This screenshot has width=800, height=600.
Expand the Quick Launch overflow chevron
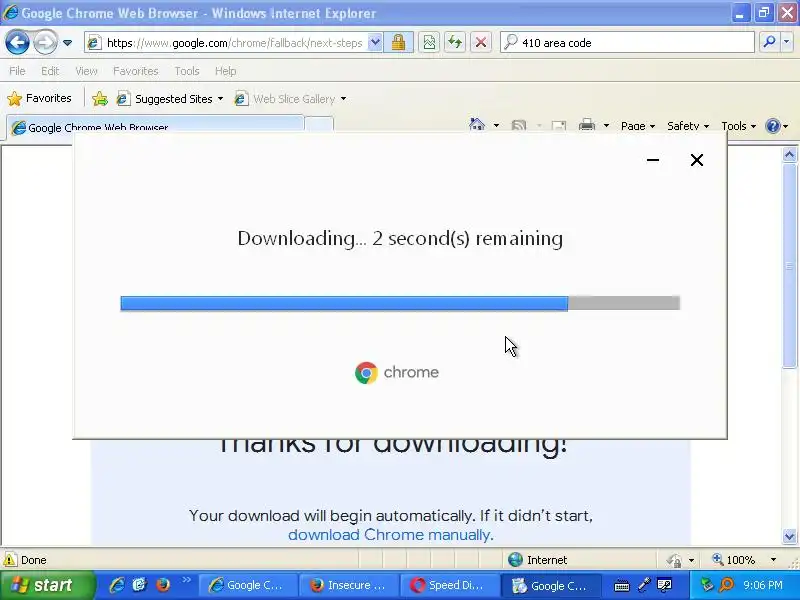click(x=186, y=580)
